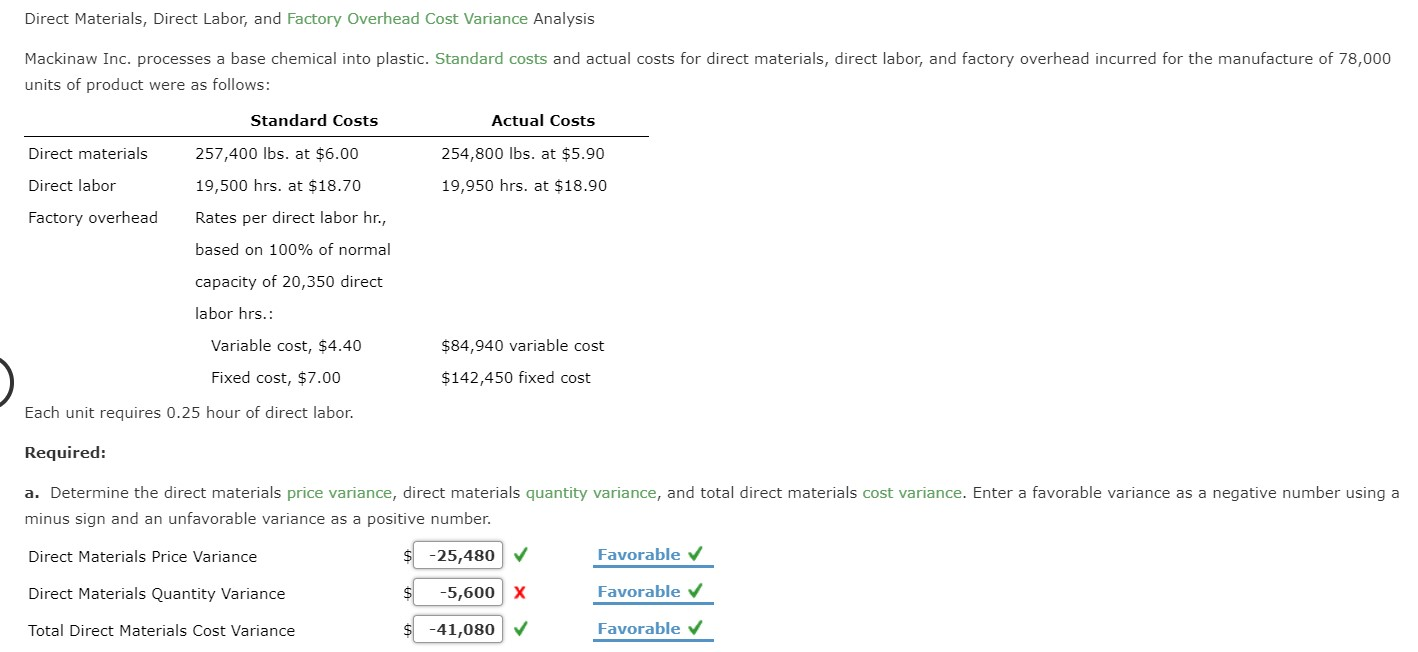
Task: Select the -41,080 input field
Action: click(x=457, y=629)
